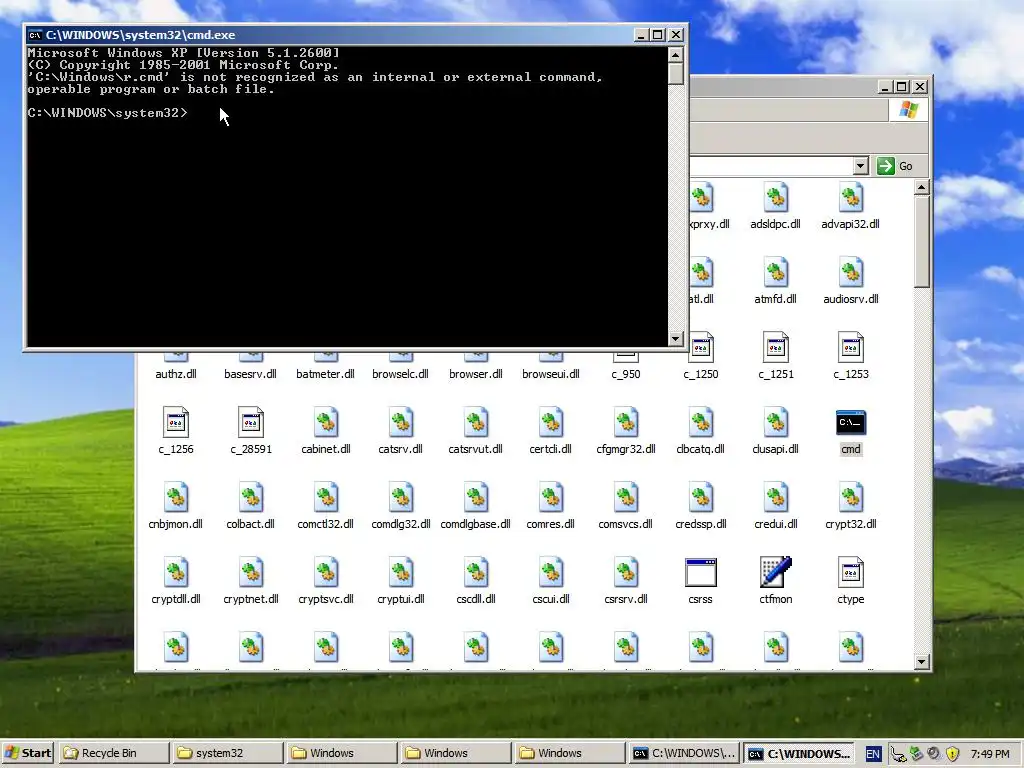The image size is (1024, 768).
Task: Select the cryptui.dll file icon
Action: 400,573
